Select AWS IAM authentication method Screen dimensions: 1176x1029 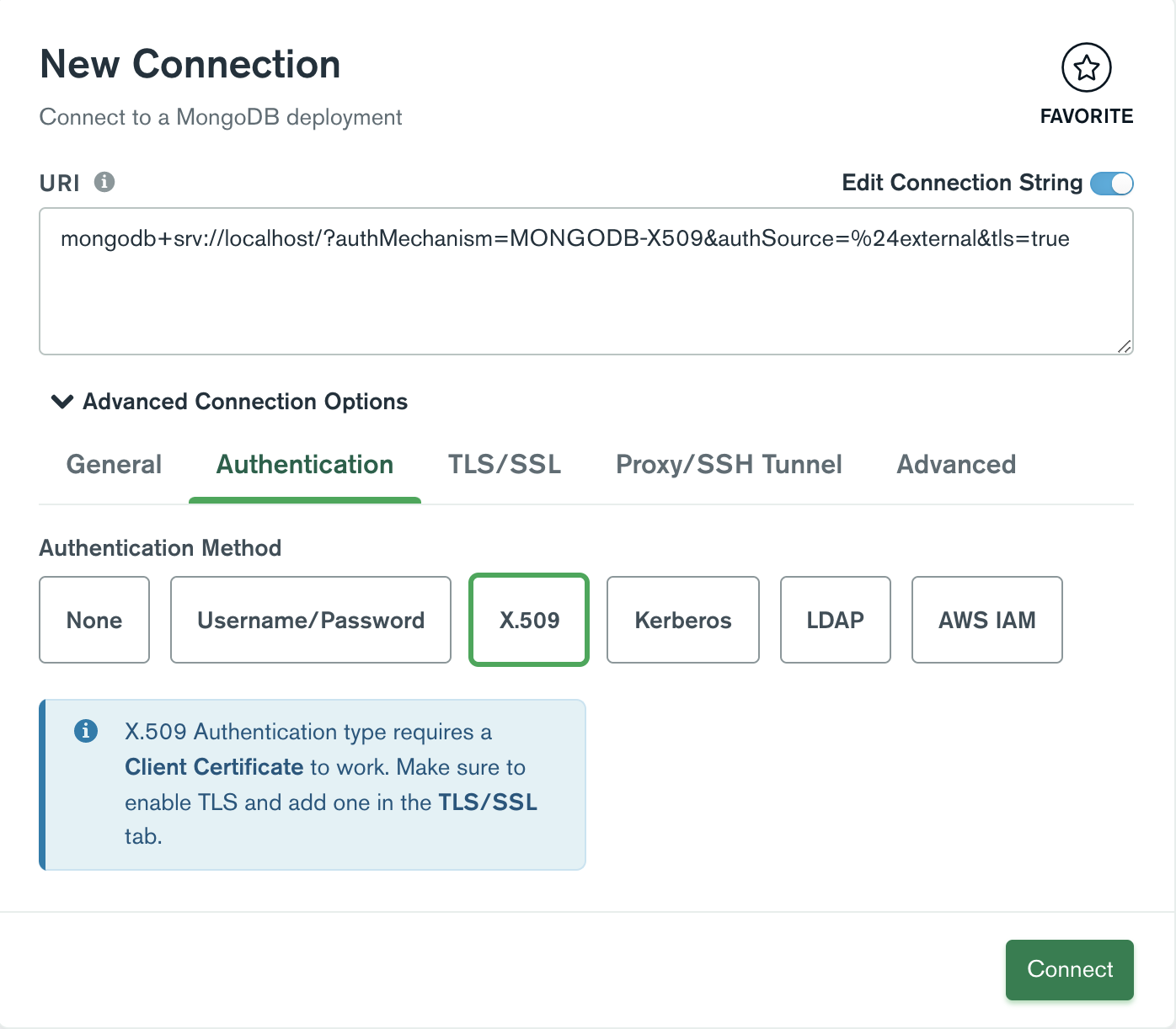[987, 620]
